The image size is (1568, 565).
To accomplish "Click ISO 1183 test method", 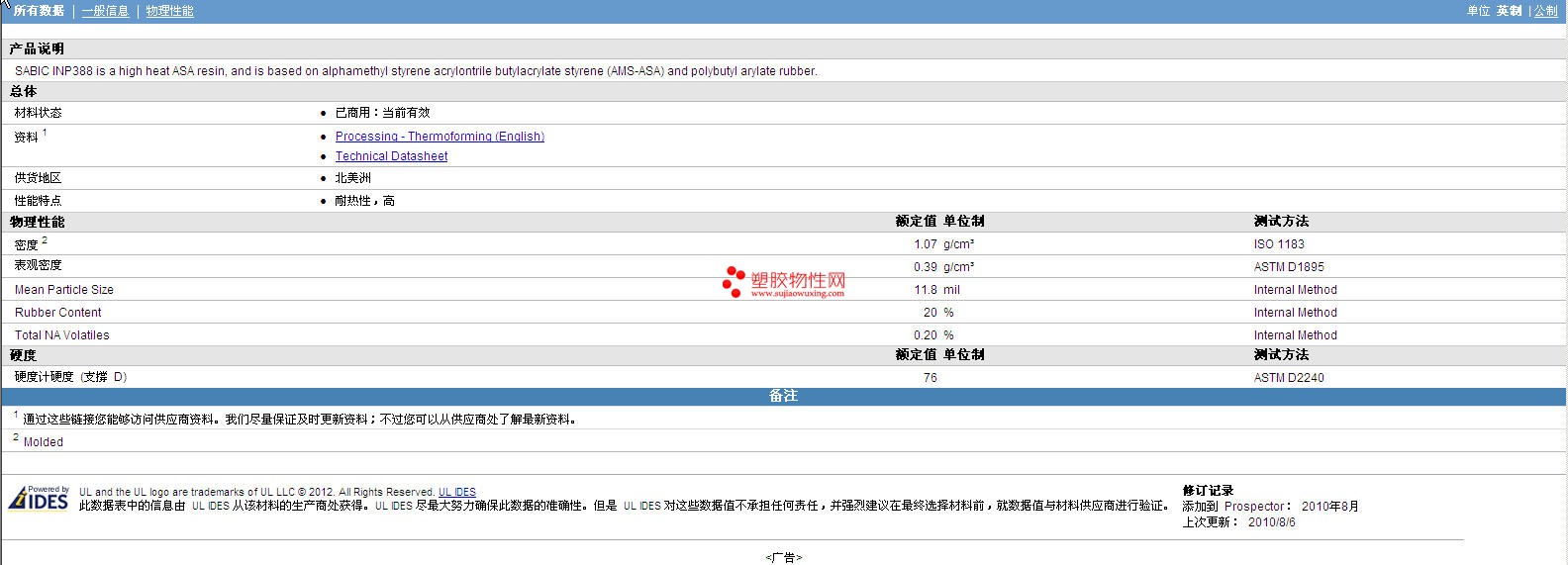I will 1279,244.
